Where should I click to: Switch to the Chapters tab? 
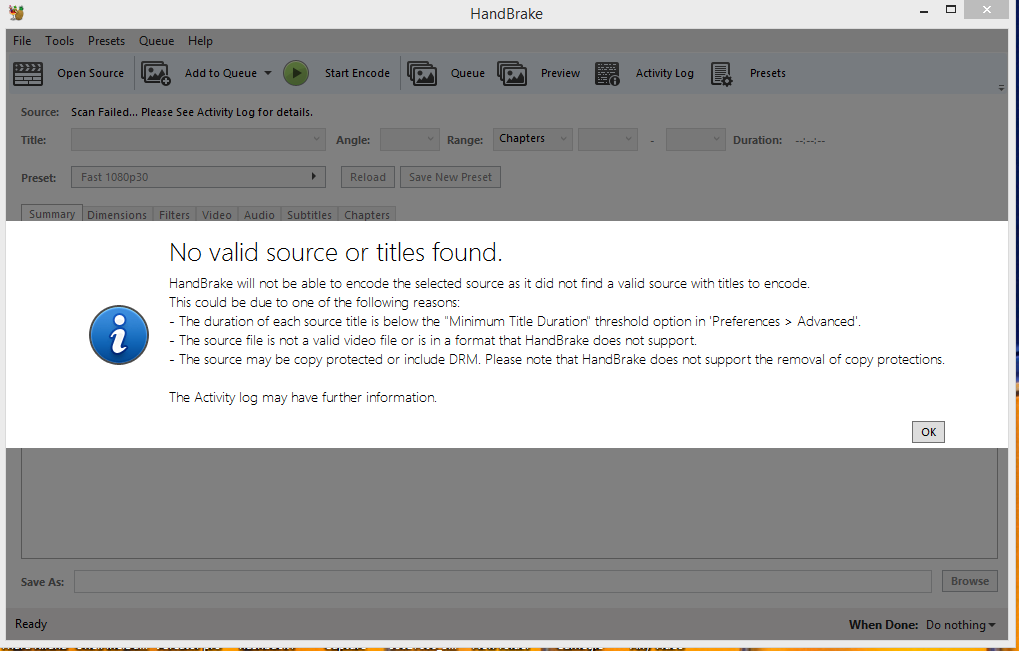pyautogui.click(x=367, y=214)
